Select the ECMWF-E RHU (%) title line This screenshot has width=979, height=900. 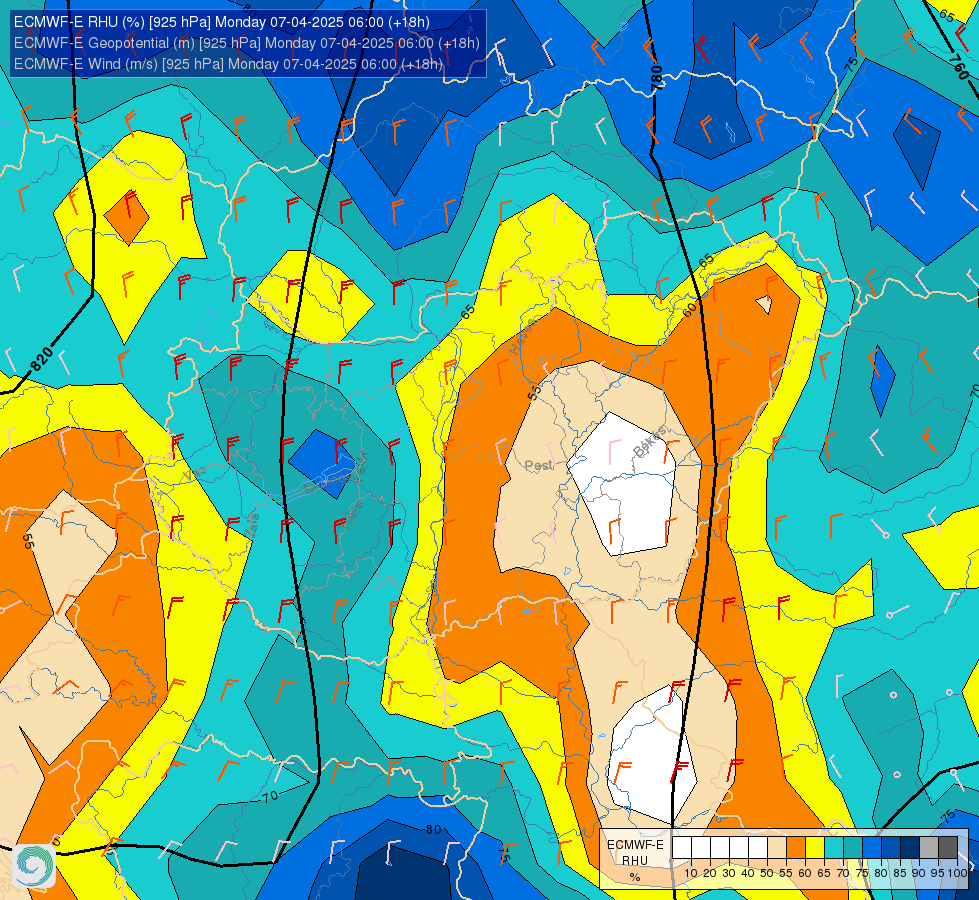tap(222, 22)
